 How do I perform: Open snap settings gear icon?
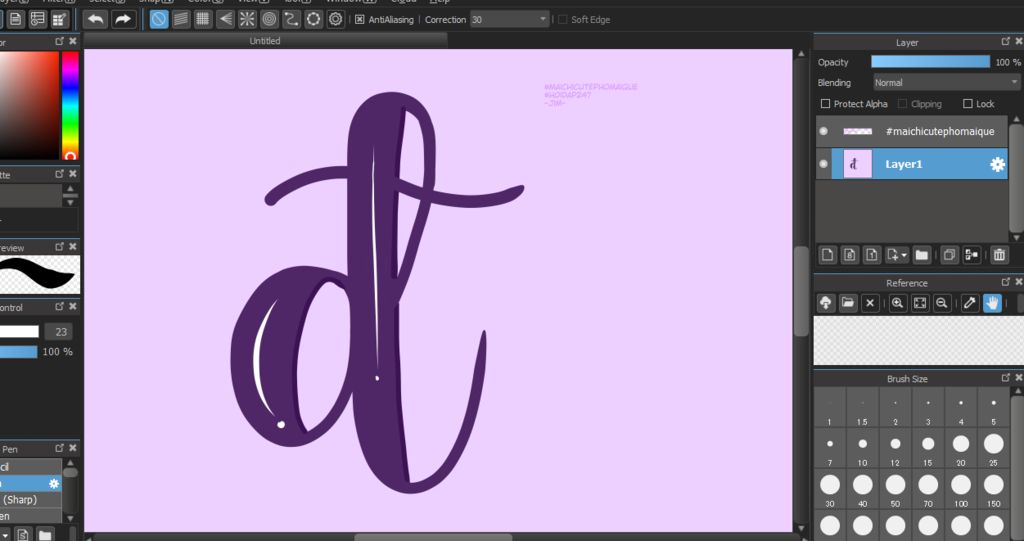[336, 19]
